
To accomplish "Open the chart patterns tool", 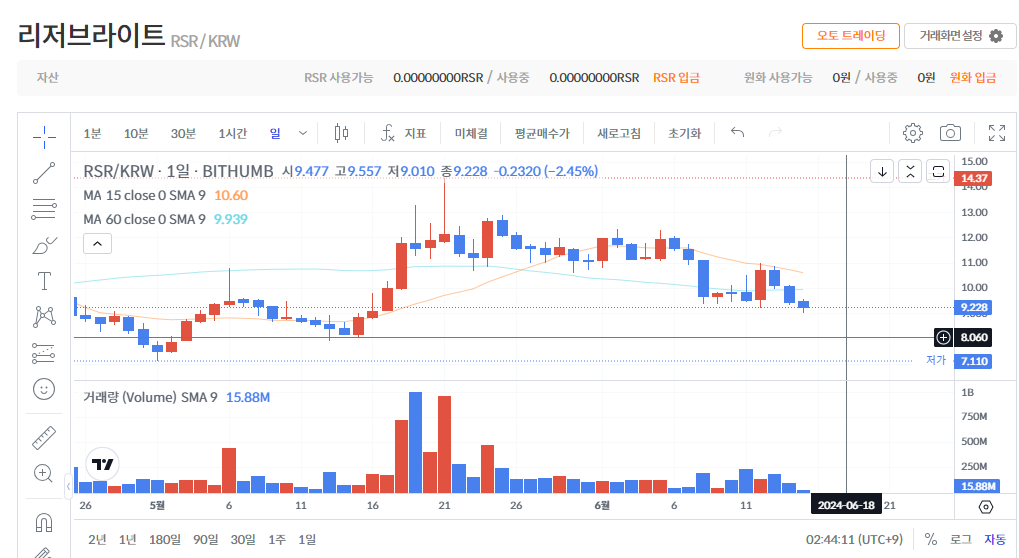I will (x=44, y=317).
